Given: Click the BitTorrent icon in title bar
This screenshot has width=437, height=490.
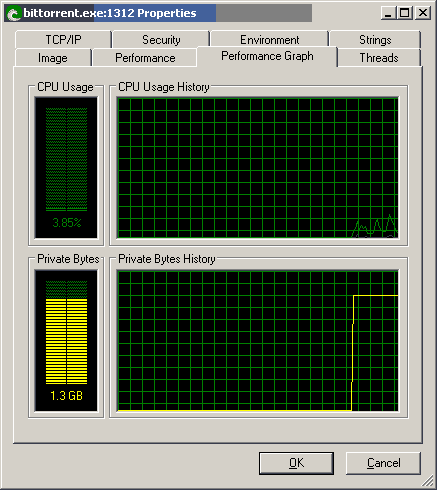Looking at the screenshot, I should tap(13, 14).
